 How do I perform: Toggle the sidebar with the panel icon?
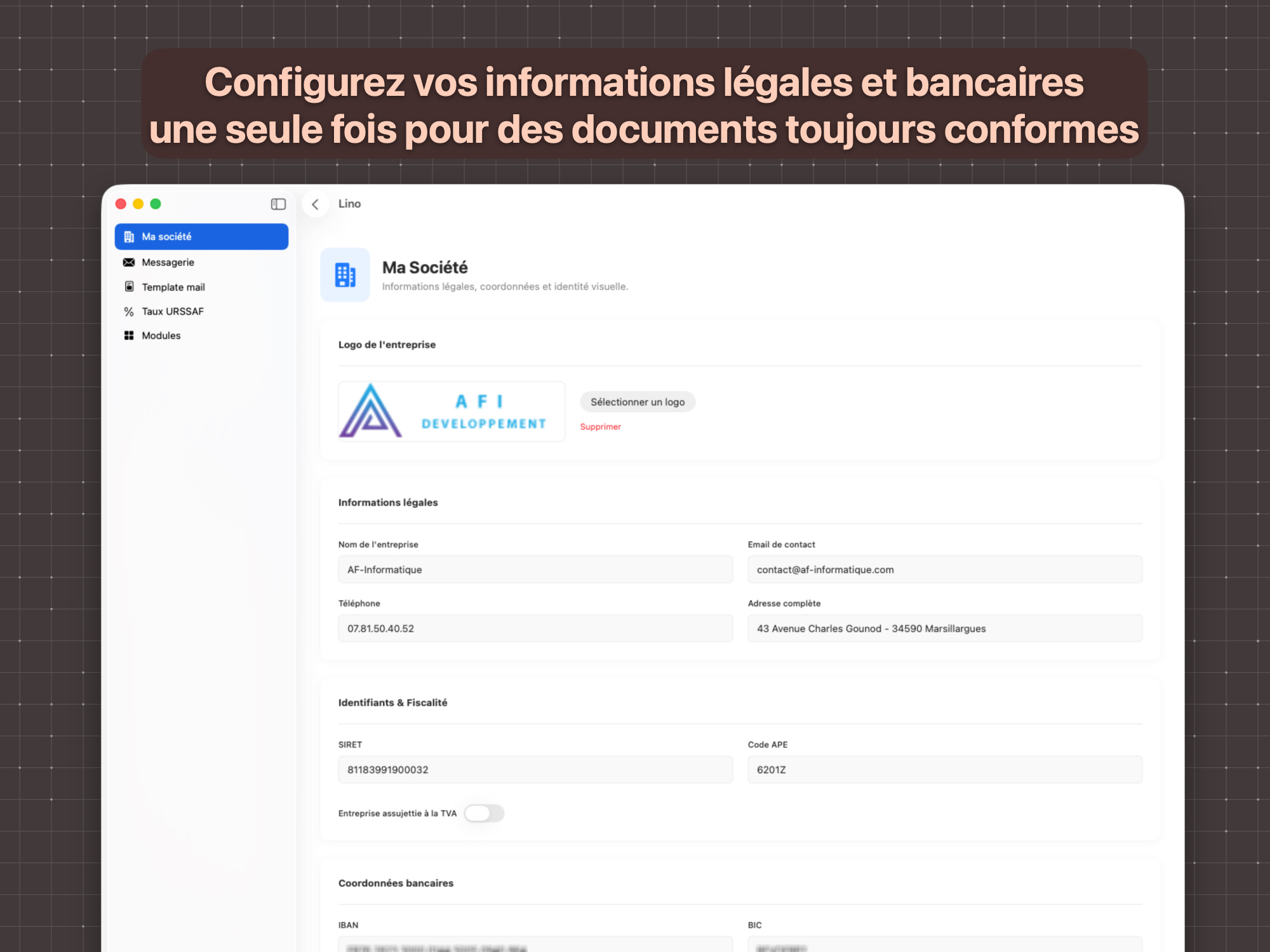(x=278, y=204)
